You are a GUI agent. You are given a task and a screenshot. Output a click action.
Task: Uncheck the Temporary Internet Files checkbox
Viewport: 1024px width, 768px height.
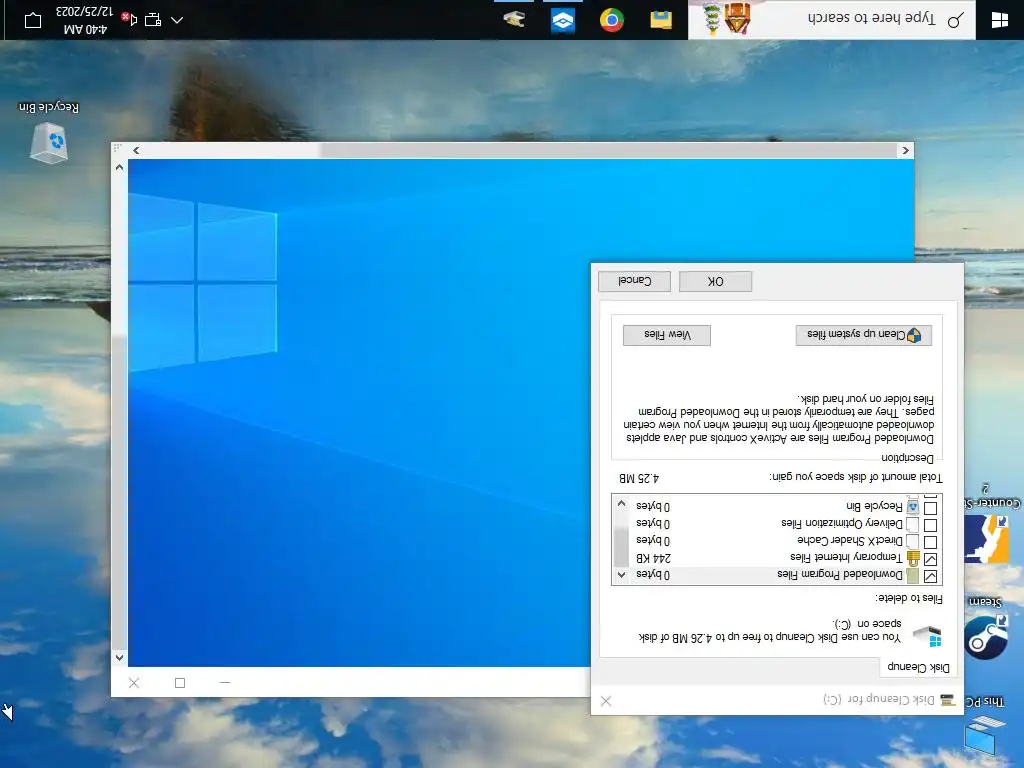click(x=931, y=559)
